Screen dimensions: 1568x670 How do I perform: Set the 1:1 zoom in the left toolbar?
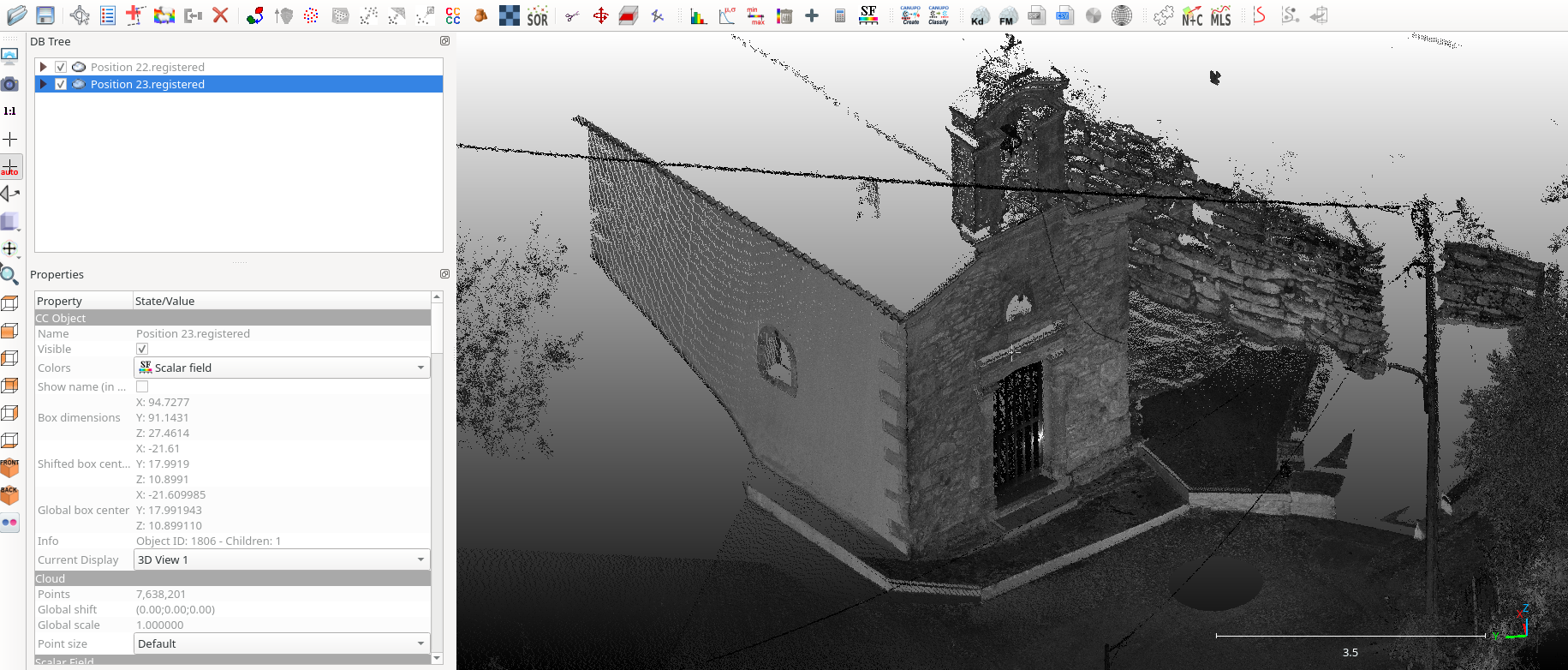tap(10, 111)
